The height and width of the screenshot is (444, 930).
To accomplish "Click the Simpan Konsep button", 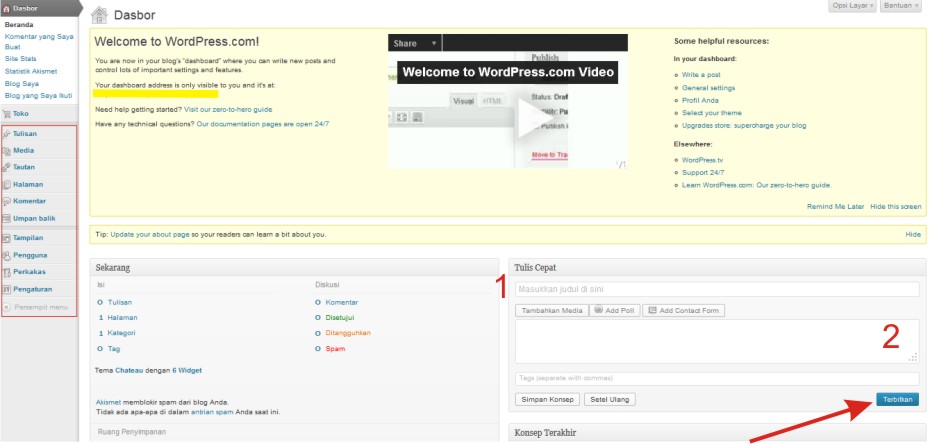I will 547,399.
